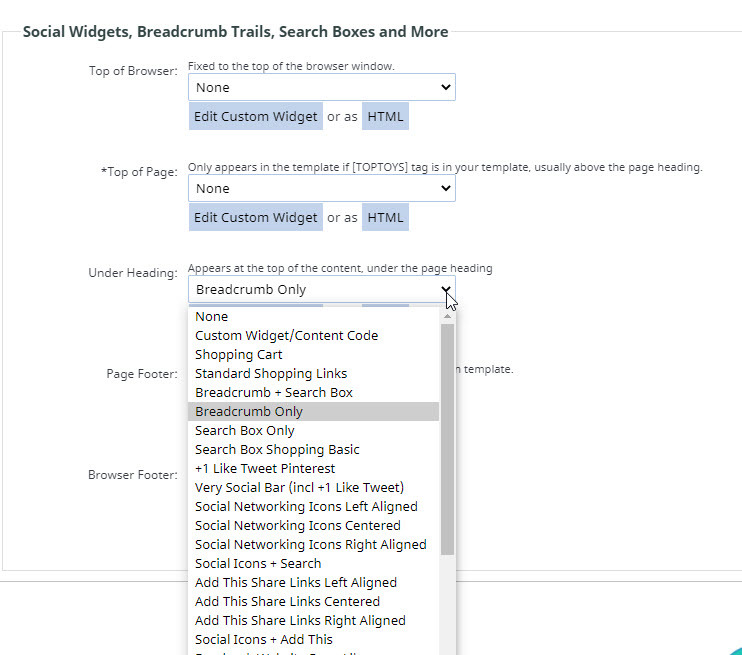Screen dimensions: 742x655
Task: Select Shopping Cart option
Action: tap(239, 355)
